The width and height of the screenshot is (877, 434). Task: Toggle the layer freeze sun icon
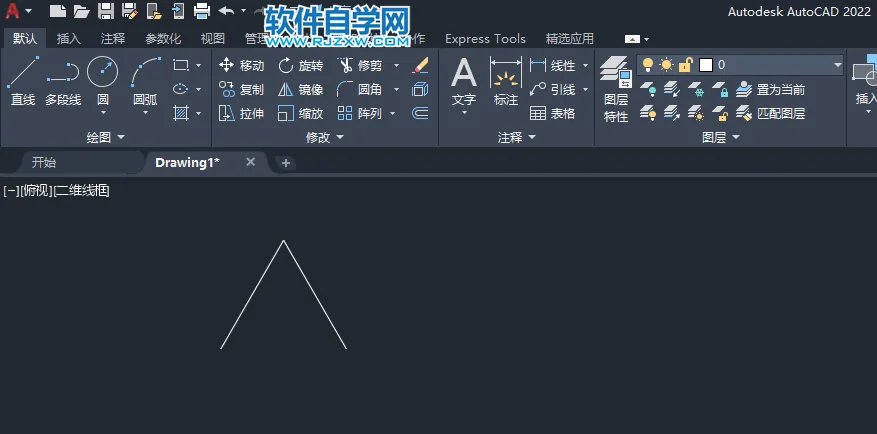(666, 65)
